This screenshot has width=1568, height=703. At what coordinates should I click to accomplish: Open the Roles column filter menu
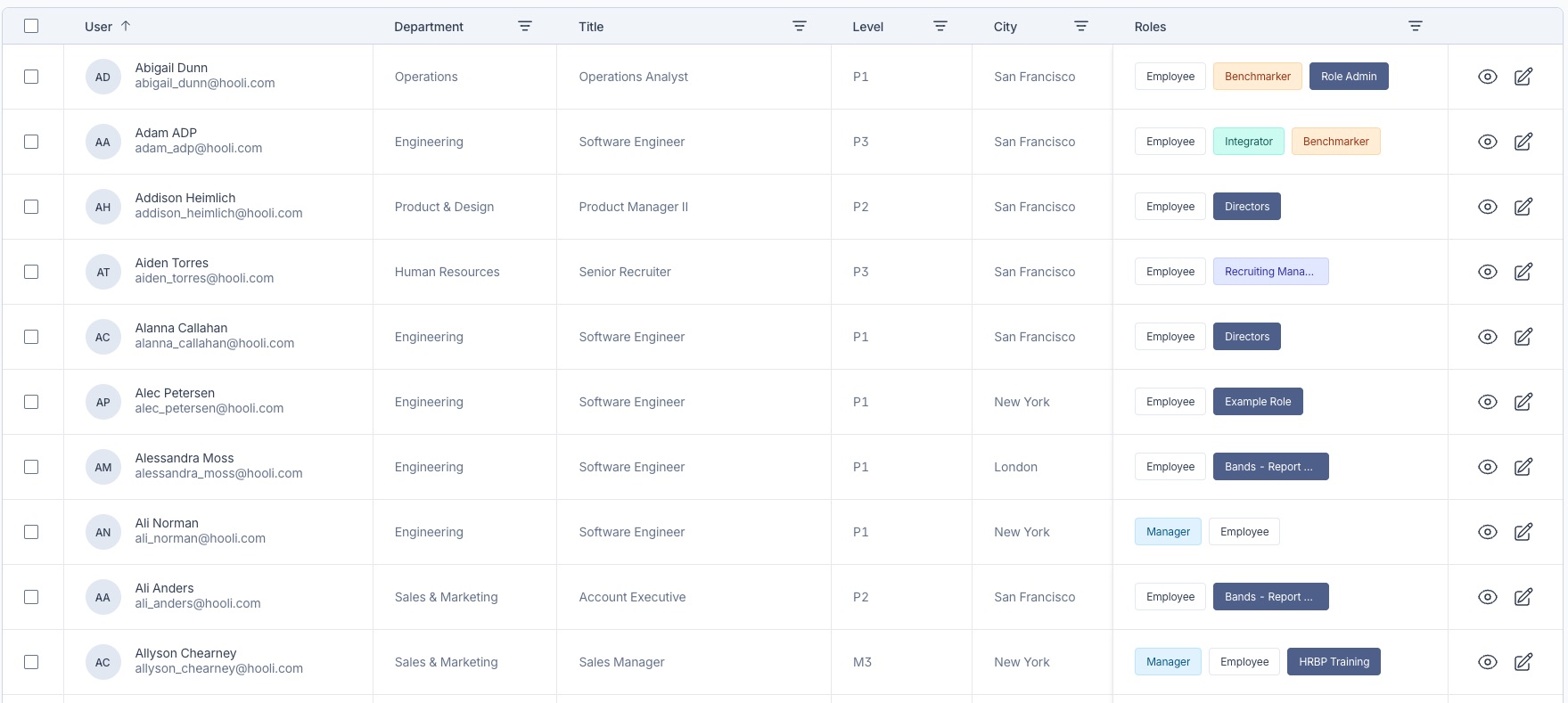click(1415, 27)
